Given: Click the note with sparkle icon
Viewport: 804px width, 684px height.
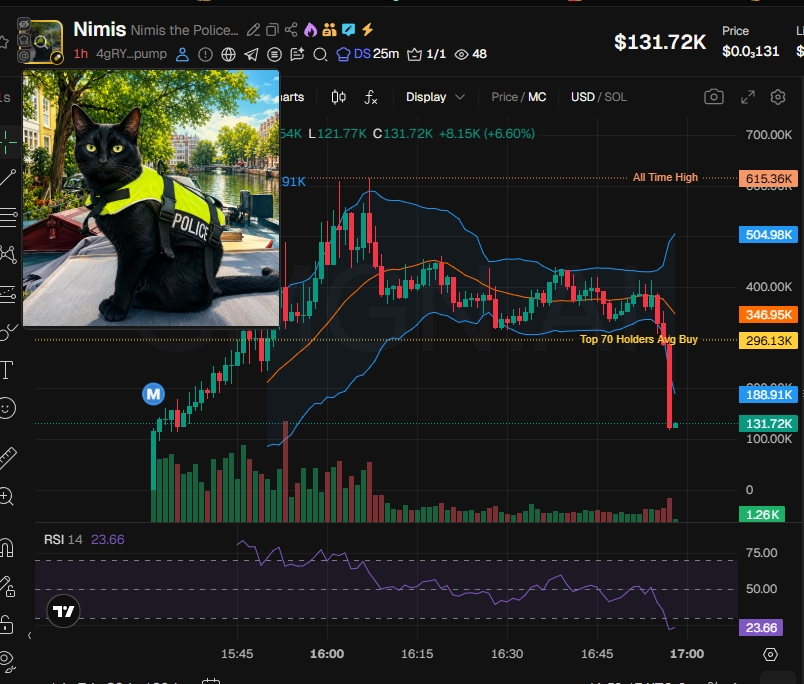Looking at the screenshot, I should [x=297, y=54].
